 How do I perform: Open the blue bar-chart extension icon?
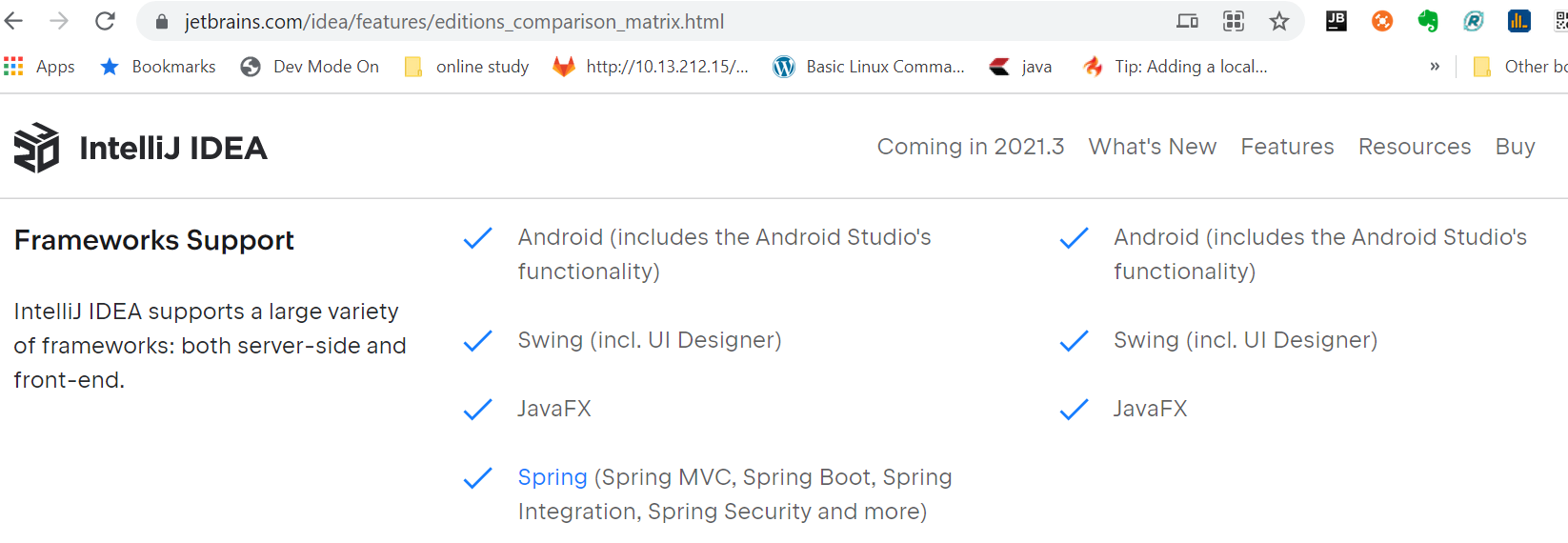tap(1519, 21)
